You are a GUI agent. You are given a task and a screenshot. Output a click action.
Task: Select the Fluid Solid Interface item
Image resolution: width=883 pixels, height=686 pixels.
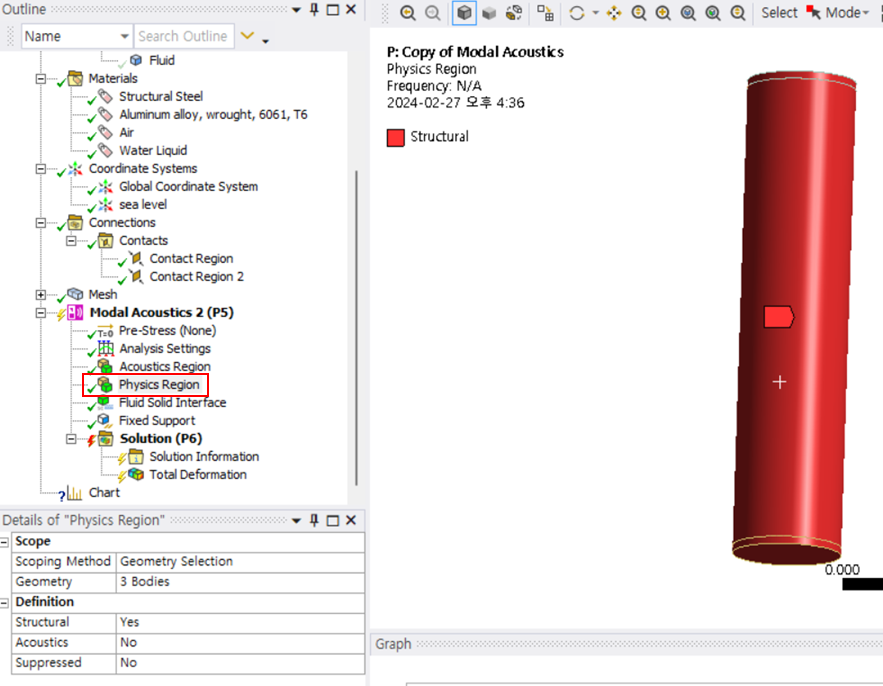coord(172,403)
